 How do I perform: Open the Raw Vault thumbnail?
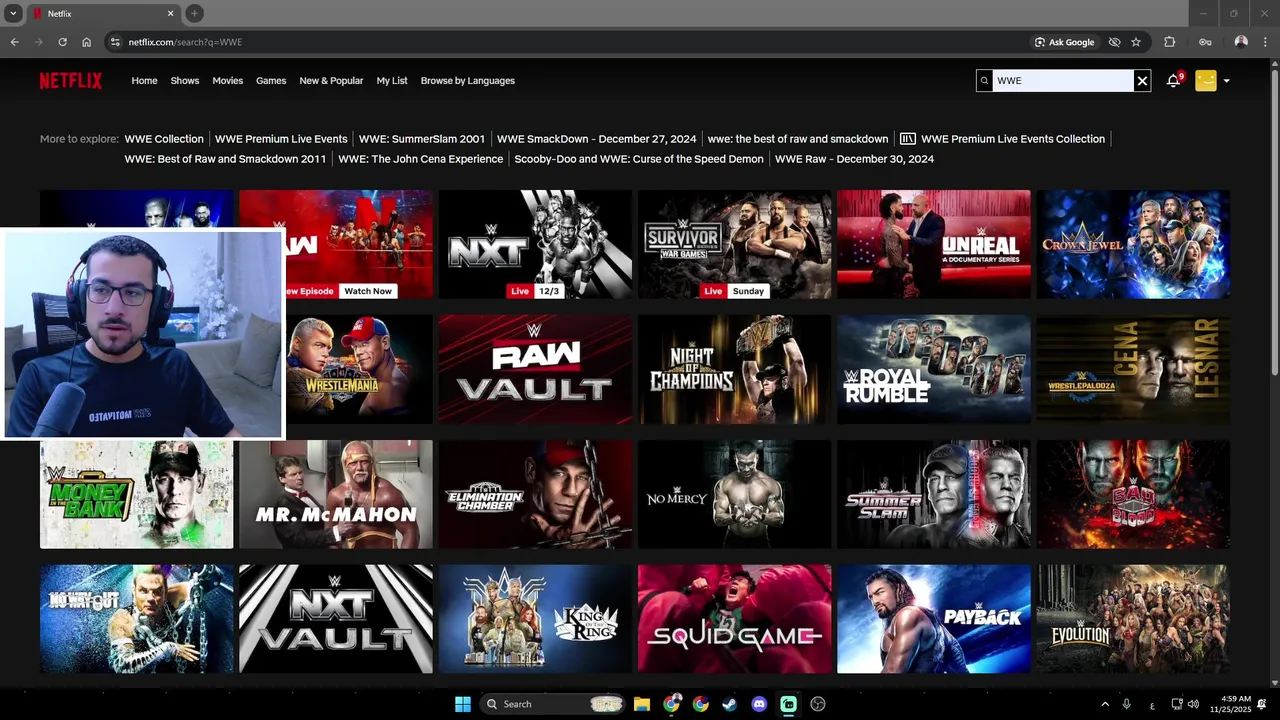535,369
